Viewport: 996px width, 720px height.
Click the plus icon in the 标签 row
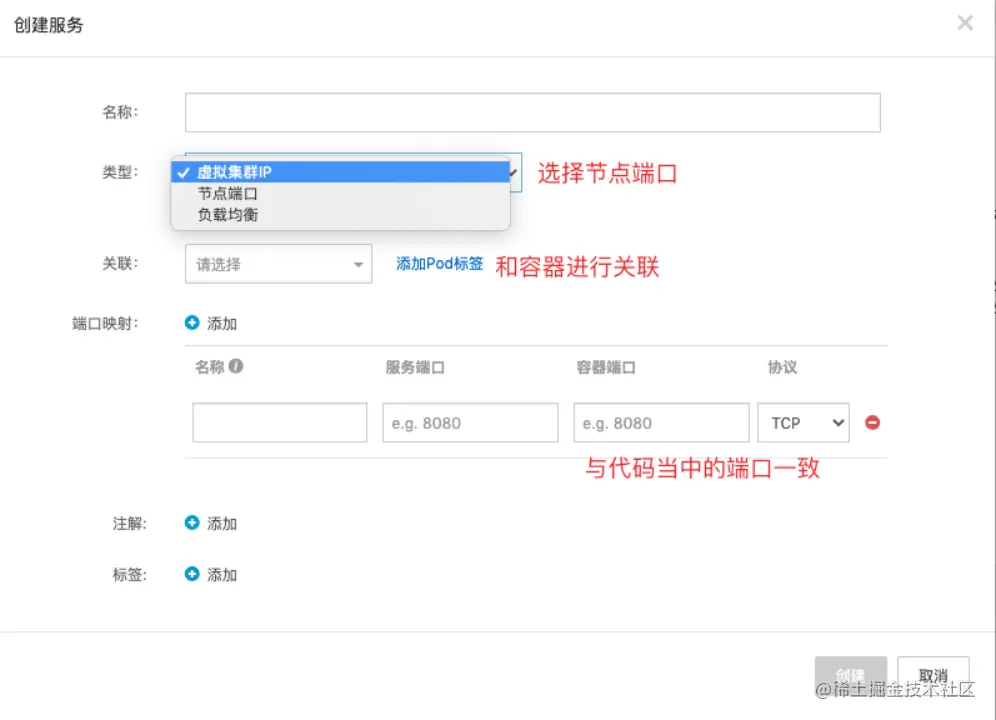coord(192,575)
